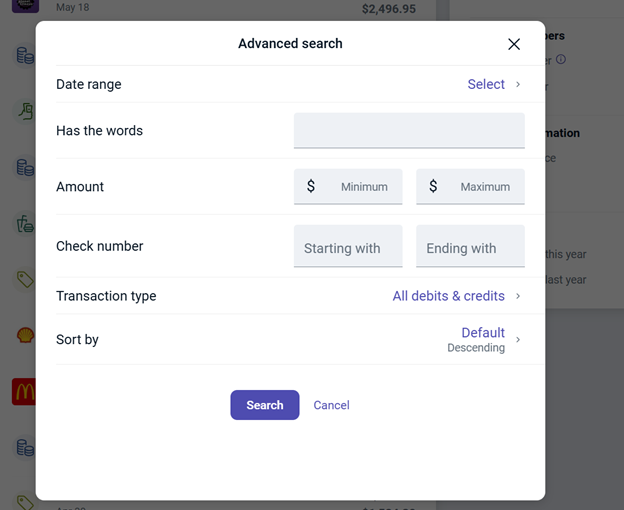The height and width of the screenshot is (510, 624).
Task: Click the Maximum amount field
Action: coord(470,187)
